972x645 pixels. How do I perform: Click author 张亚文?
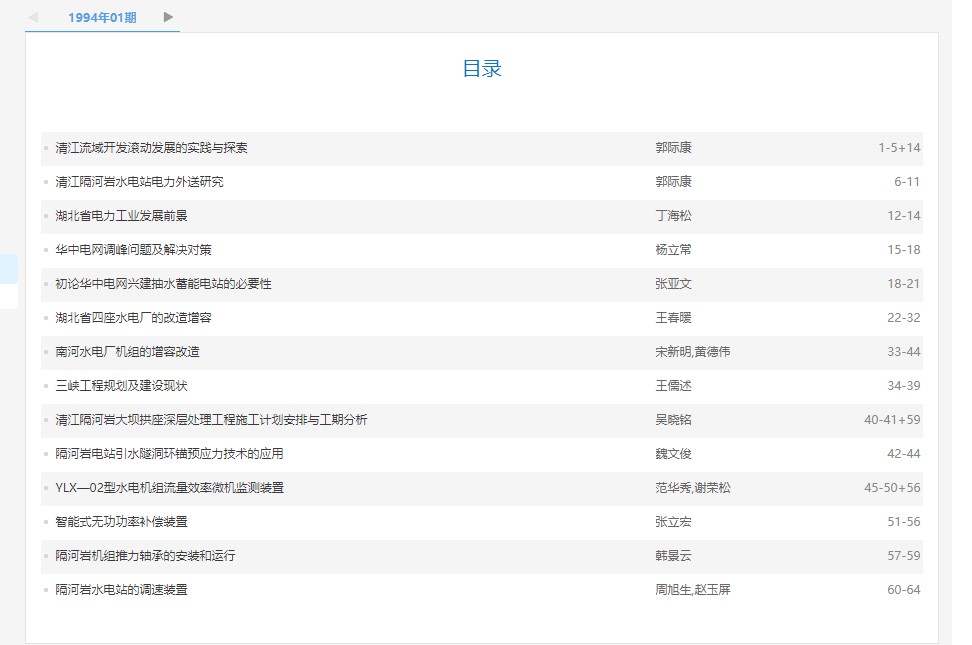click(x=673, y=284)
